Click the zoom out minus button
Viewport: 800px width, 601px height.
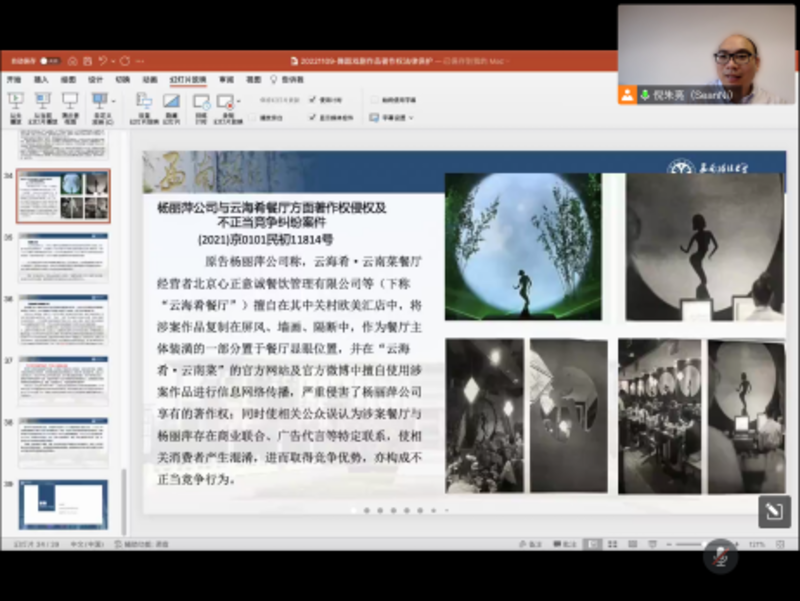coord(669,544)
